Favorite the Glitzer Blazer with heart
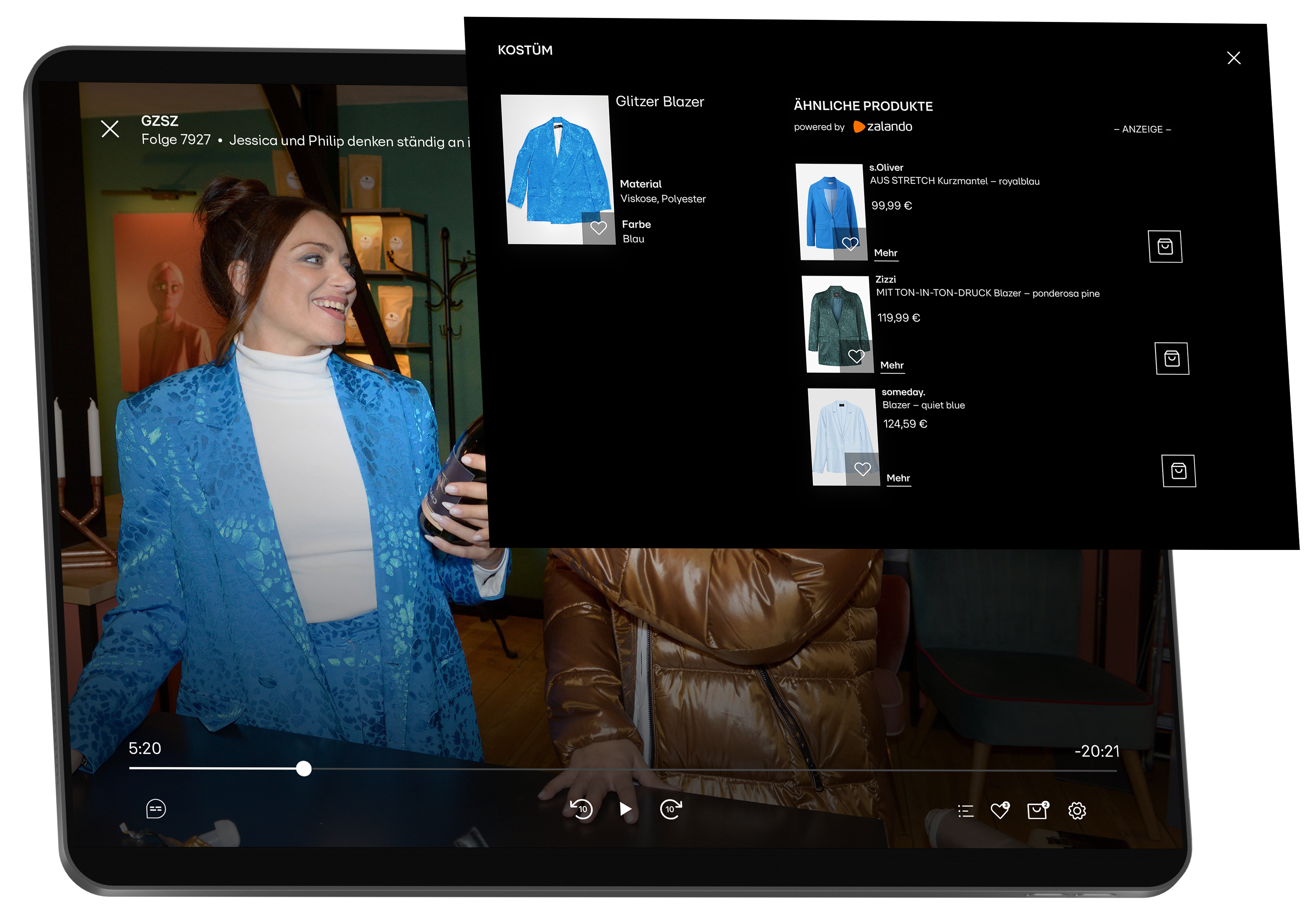This screenshot has width=1312, height=924. [598, 228]
